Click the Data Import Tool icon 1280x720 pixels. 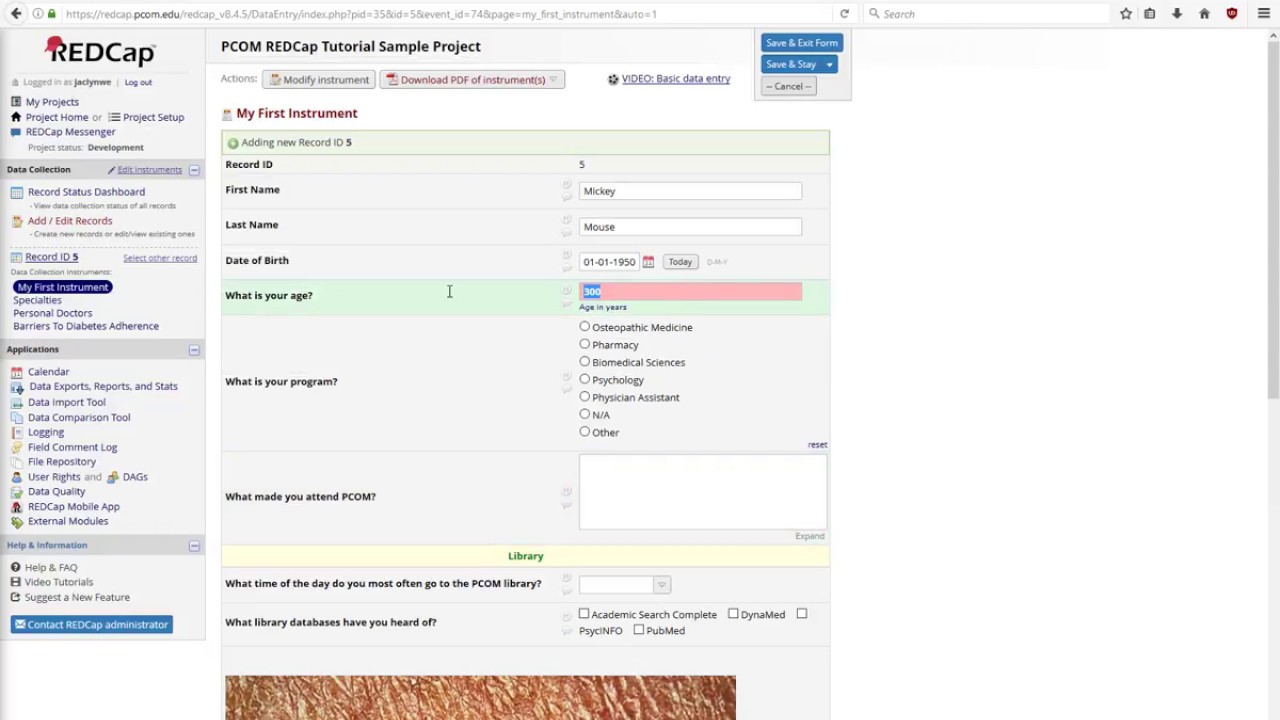point(16,402)
